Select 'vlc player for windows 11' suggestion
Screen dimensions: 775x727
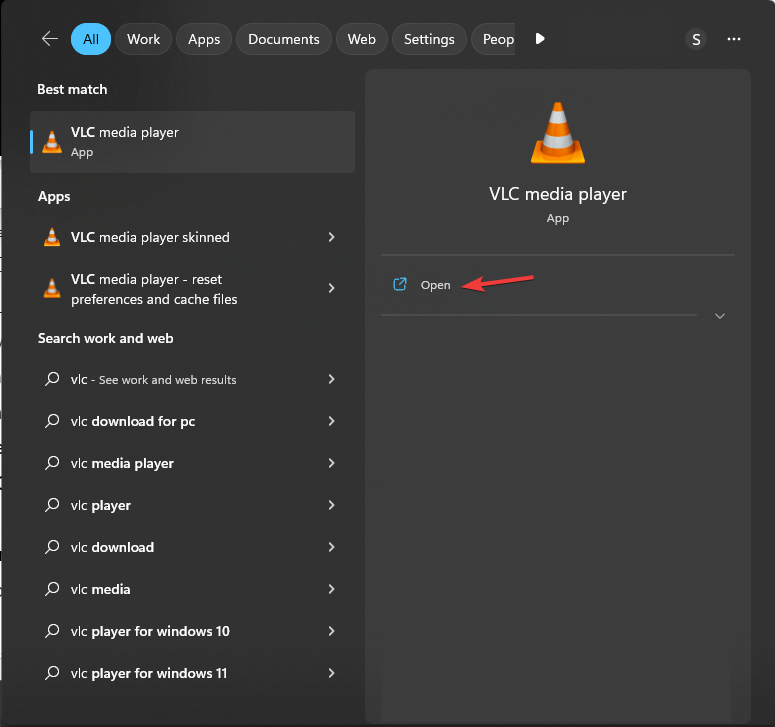point(192,673)
